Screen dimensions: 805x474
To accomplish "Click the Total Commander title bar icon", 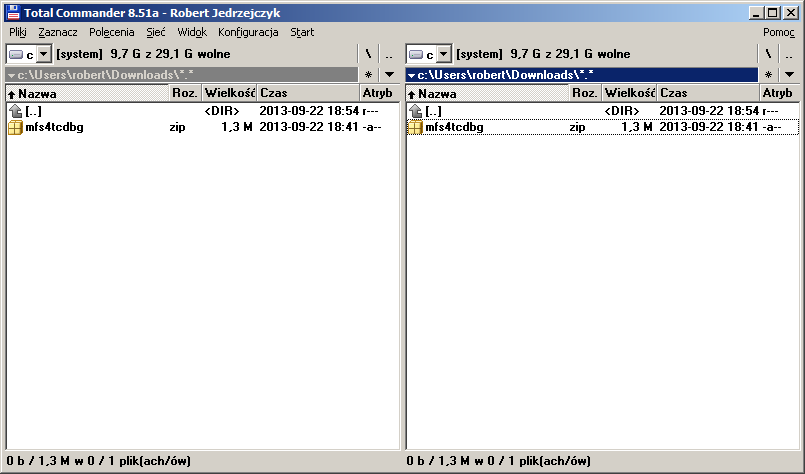I will (13, 12).
